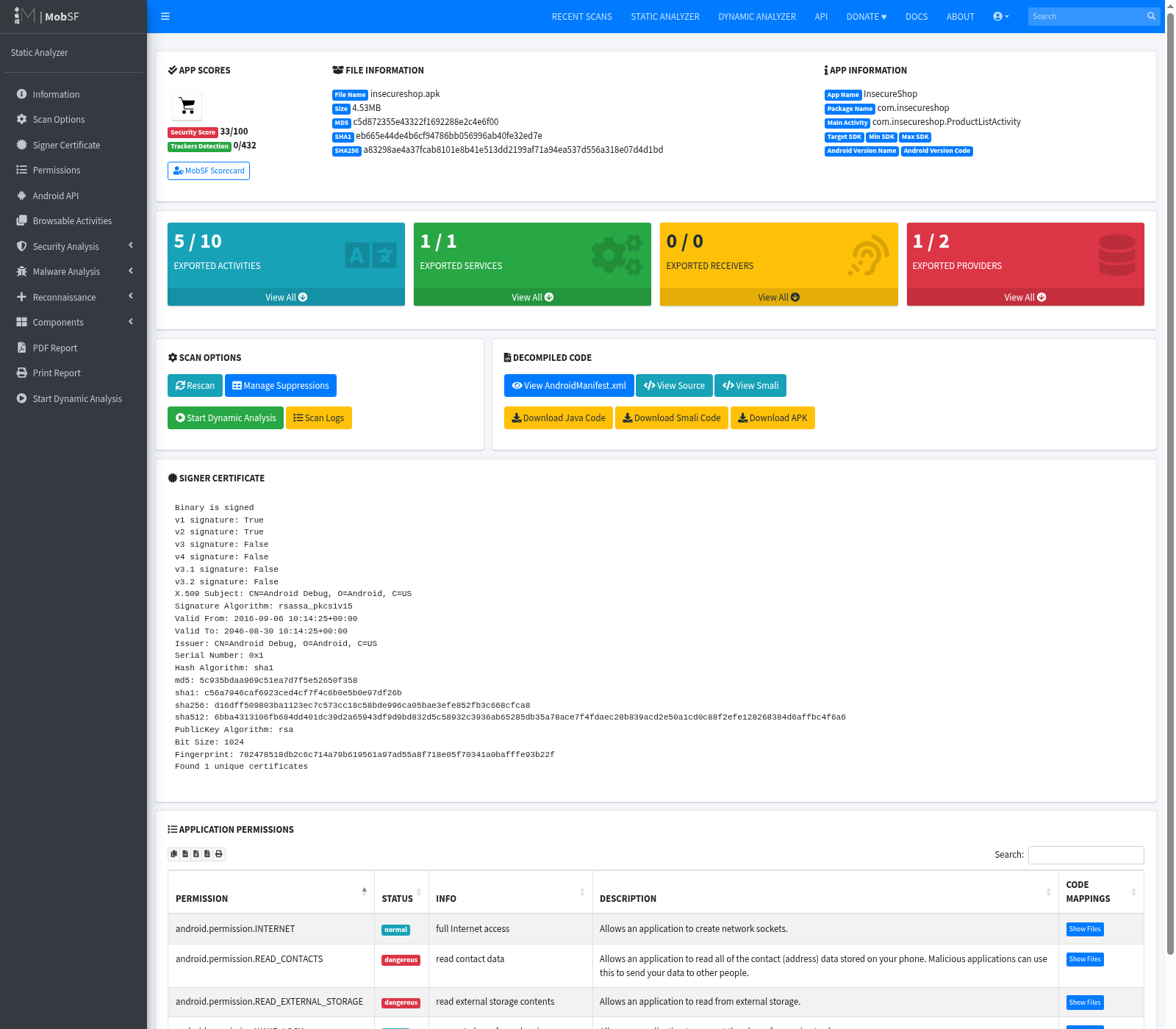Expand Malware Analysis sidebar submenu
This screenshot has height=1029, width=1176.
[73, 271]
